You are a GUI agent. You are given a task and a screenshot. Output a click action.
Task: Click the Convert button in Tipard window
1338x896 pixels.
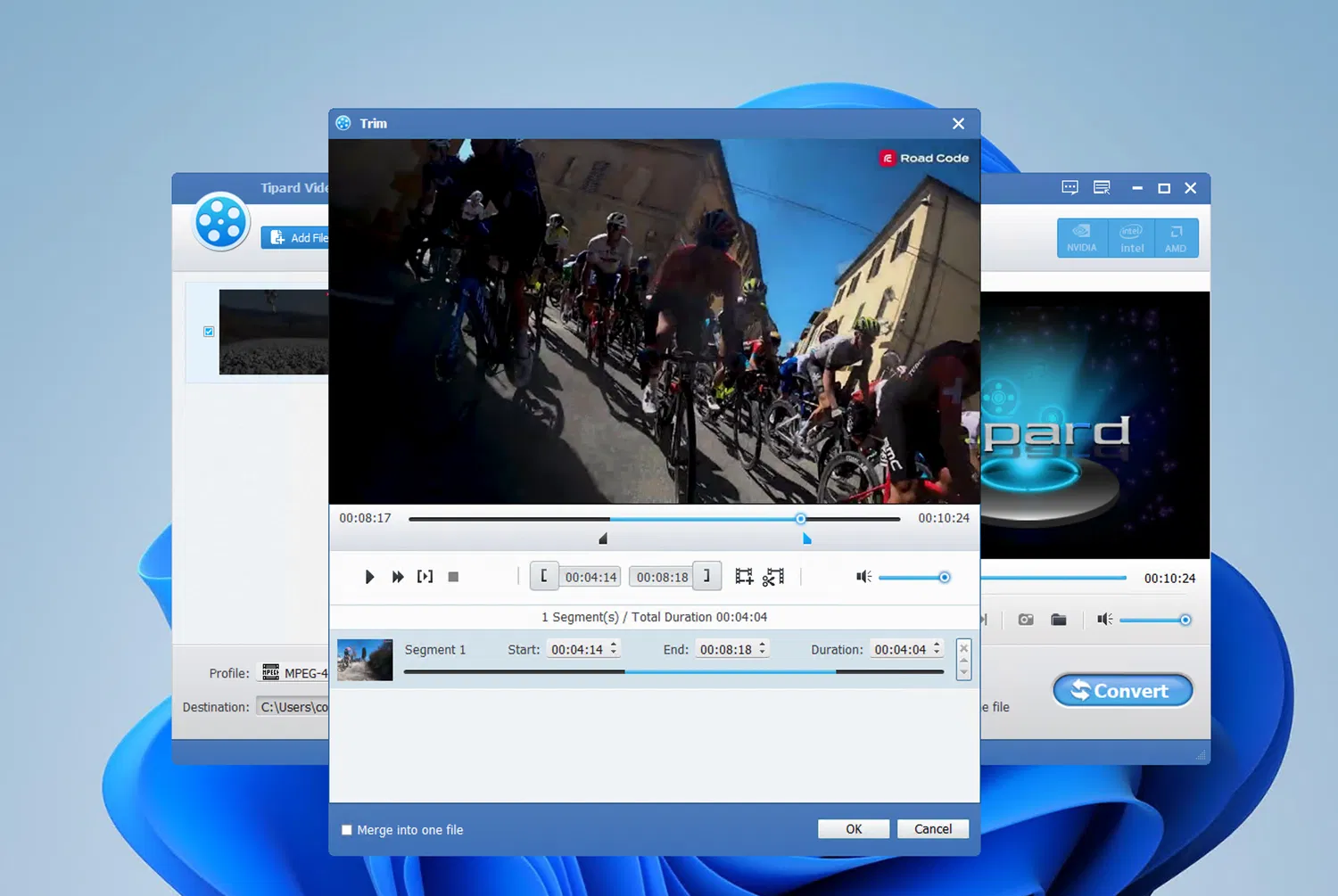1123,691
